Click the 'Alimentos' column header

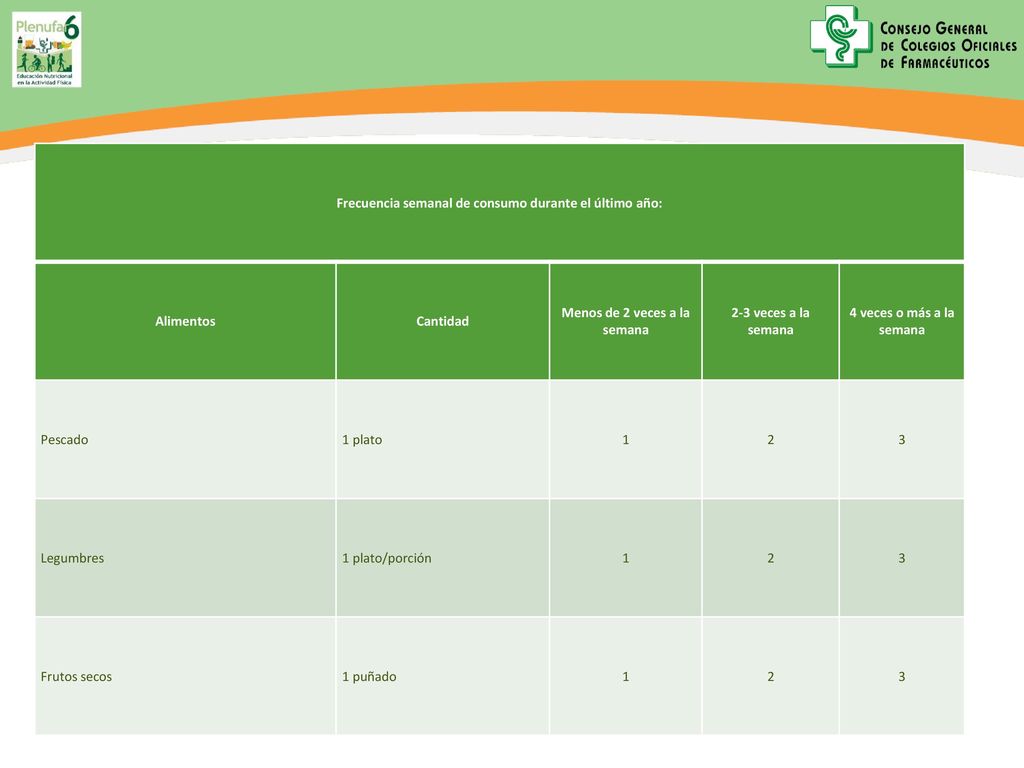point(185,321)
